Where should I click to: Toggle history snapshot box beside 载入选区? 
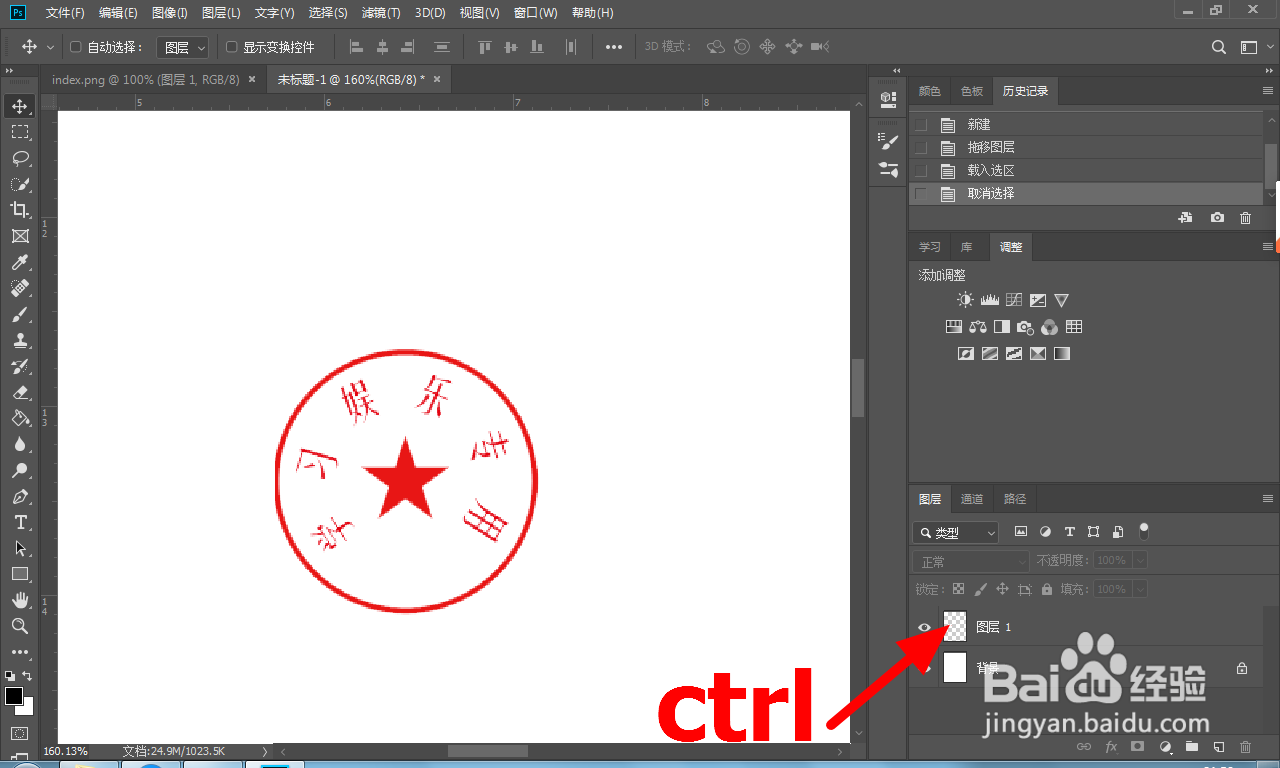click(921, 171)
